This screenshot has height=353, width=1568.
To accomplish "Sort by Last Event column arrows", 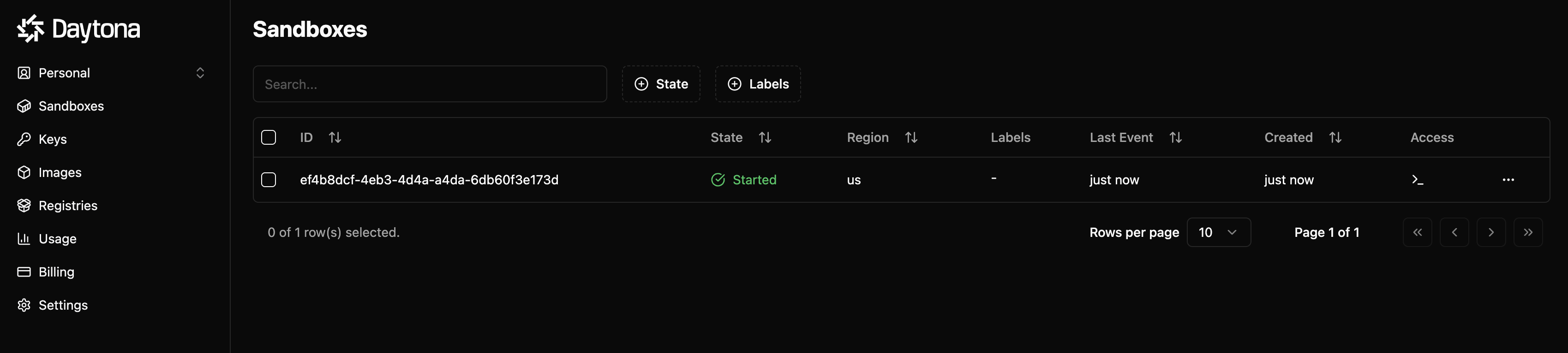I will 1175,137.
